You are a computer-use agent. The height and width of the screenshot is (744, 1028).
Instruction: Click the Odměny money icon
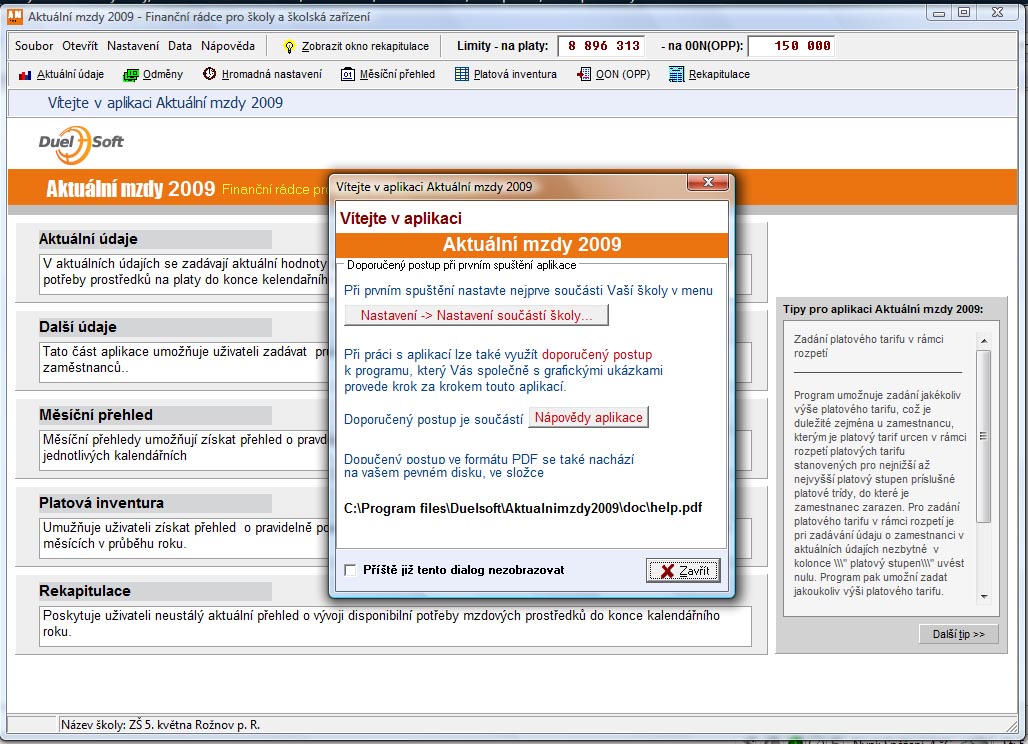[x=130, y=75]
